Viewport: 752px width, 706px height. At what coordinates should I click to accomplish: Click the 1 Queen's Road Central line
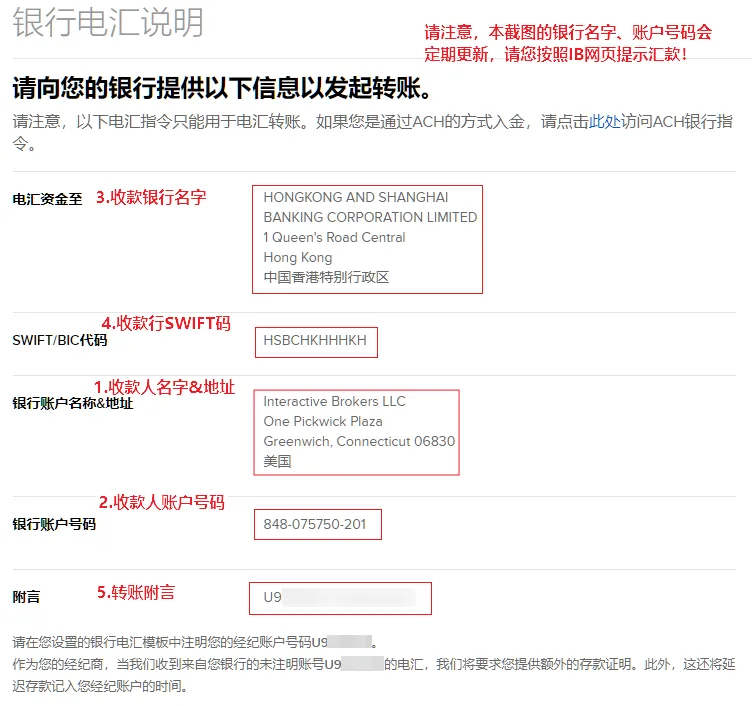(334, 237)
